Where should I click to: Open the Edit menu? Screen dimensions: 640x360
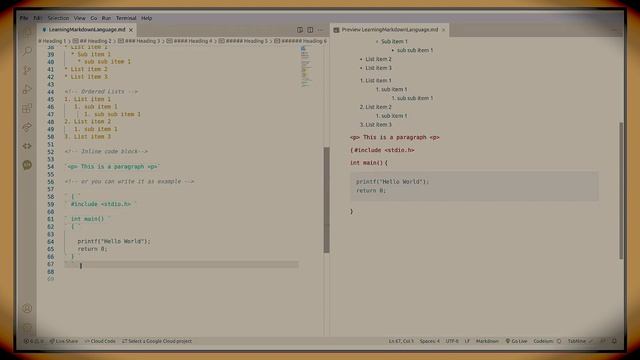click(x=37, y=18)
